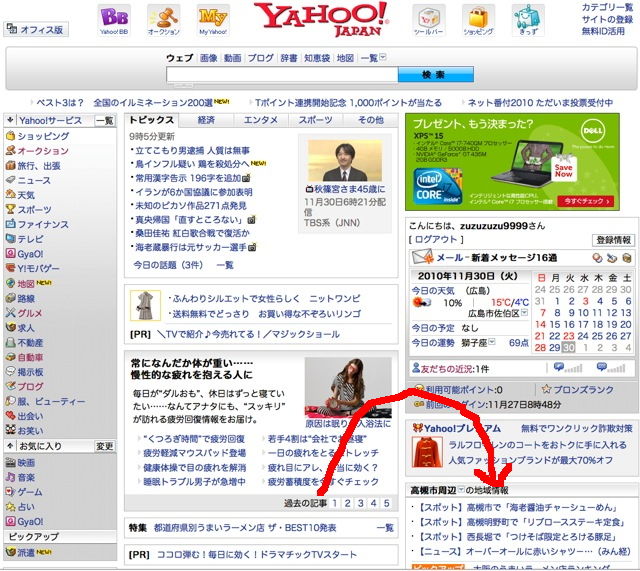
Task: Click the 路線 sidebar icon
Action: [x=10, y=298]
